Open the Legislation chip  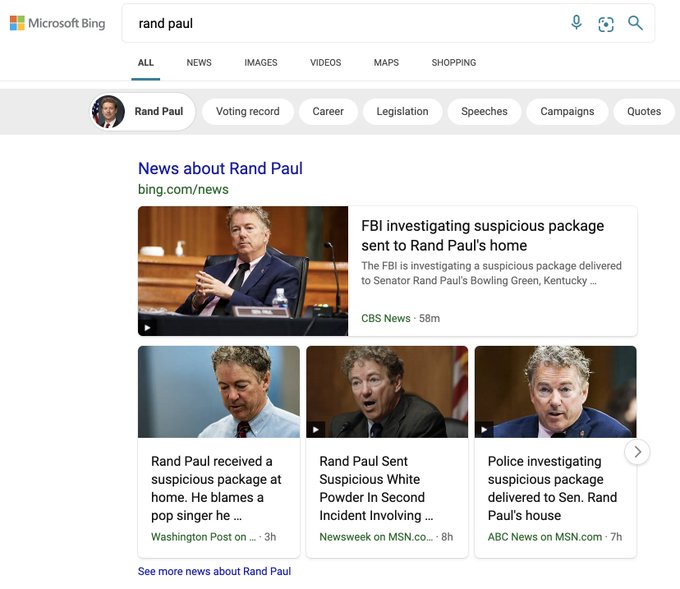pos(402,111)
